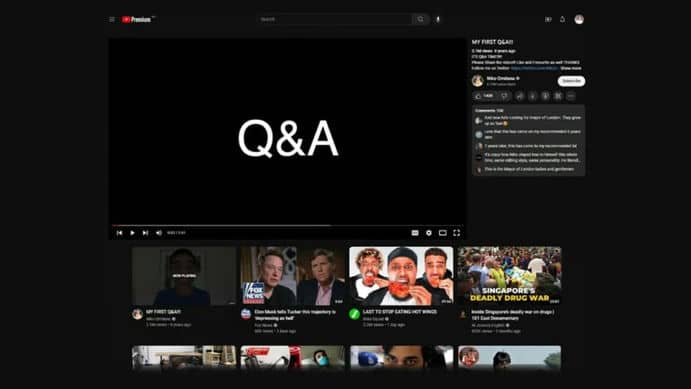Viewport: 691px width, 389px height.
Task: Click LAST TO STOP EATING HOT WINGS title
Action: coord(400,312)
